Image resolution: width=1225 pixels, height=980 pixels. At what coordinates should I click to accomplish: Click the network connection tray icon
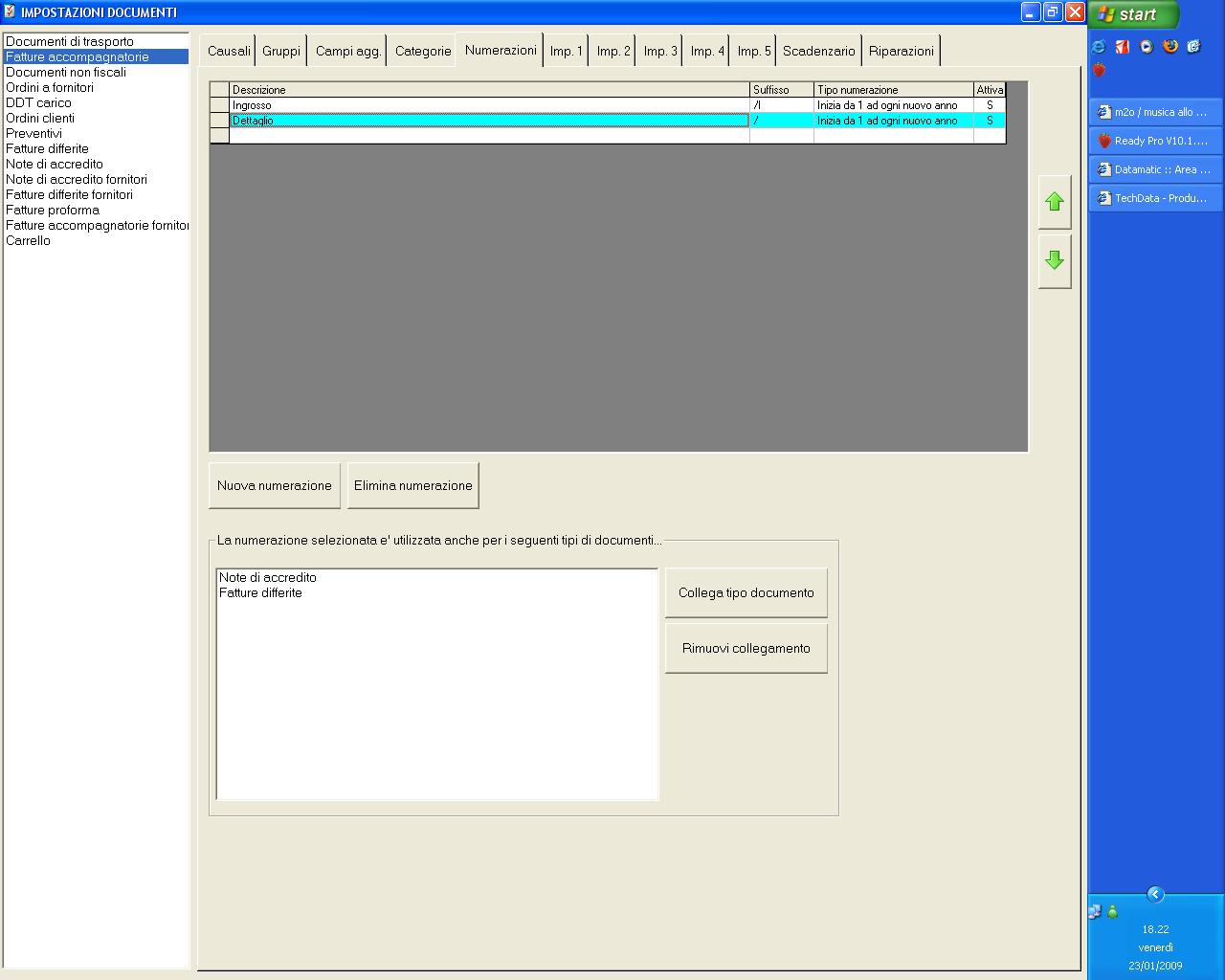(x=1095, y=912)
